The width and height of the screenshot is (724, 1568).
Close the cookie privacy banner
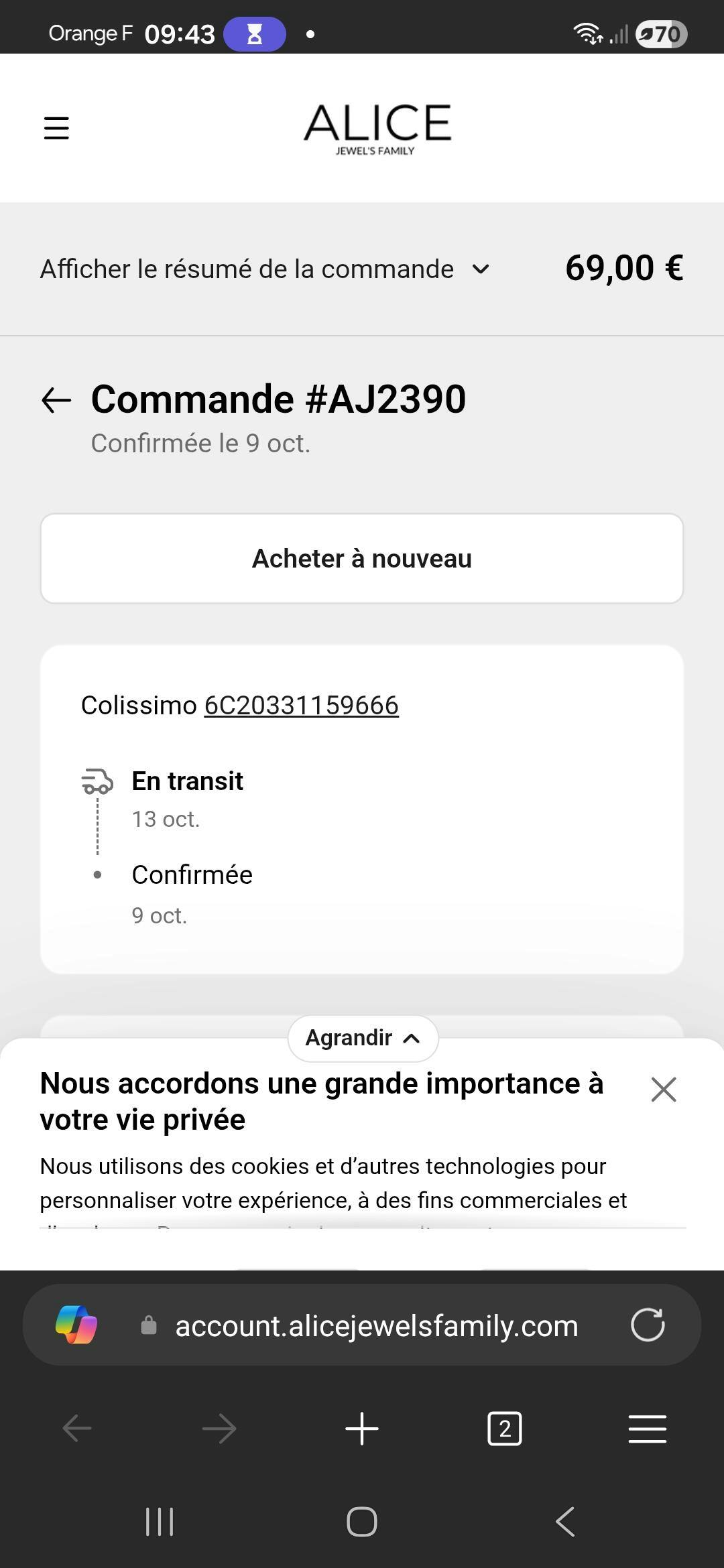tap(663, 1090)
